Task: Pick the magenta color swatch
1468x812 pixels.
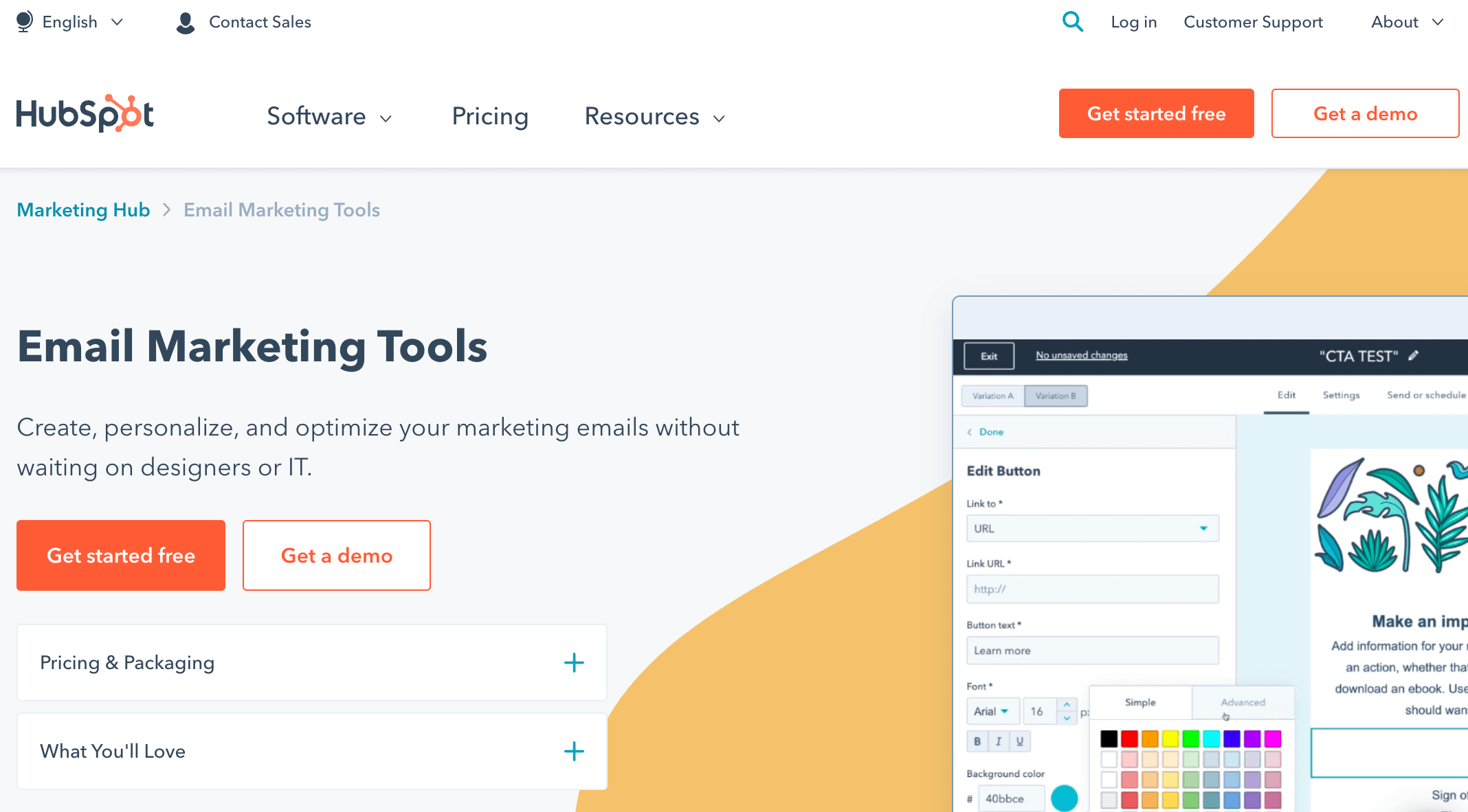Action: [1273, 738]
